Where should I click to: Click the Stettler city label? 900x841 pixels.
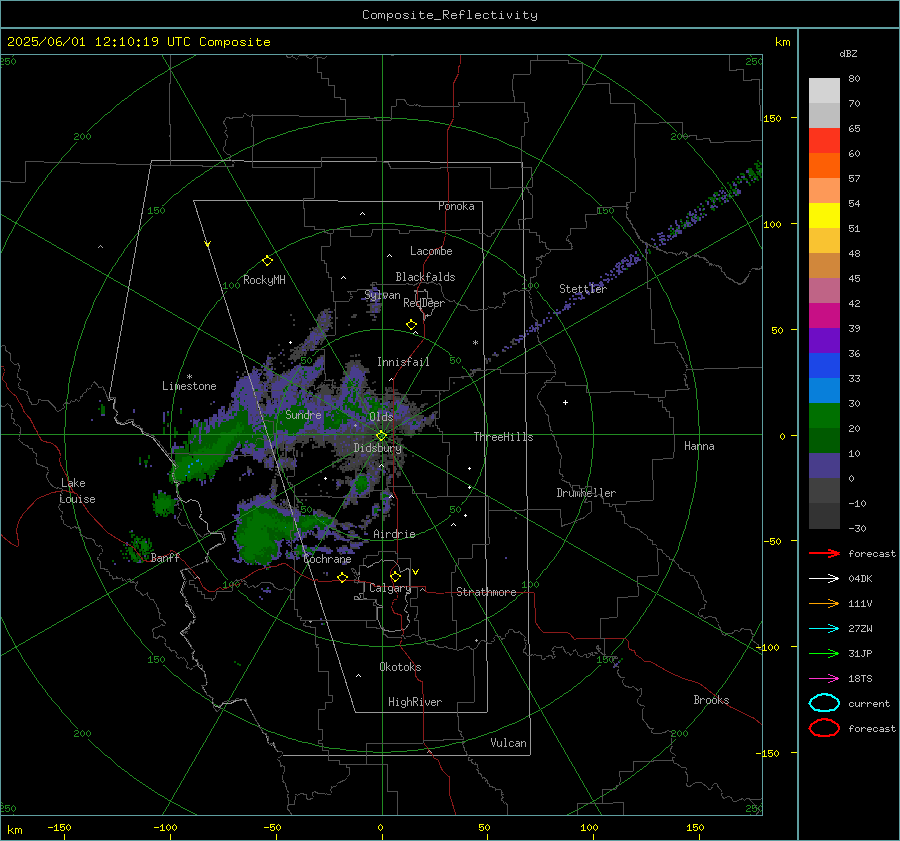(x=583, y=289)
